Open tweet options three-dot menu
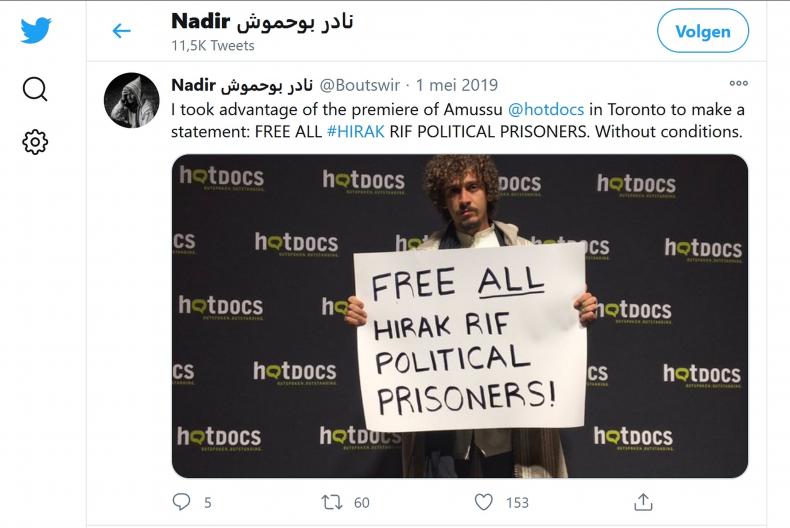The width and height of the screenshot is (790, 528). [x=739, y=83]
